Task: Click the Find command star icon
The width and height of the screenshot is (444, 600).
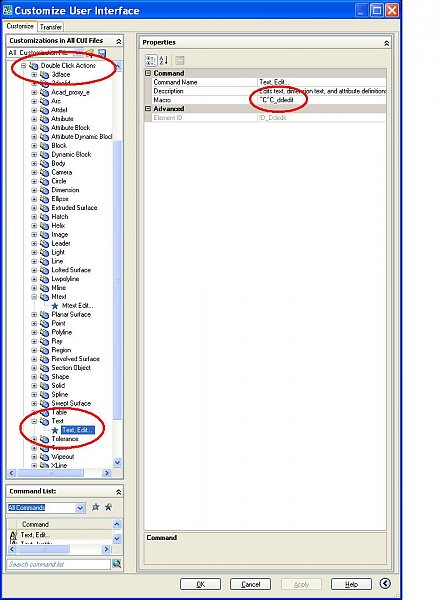Action: point(108,507)
